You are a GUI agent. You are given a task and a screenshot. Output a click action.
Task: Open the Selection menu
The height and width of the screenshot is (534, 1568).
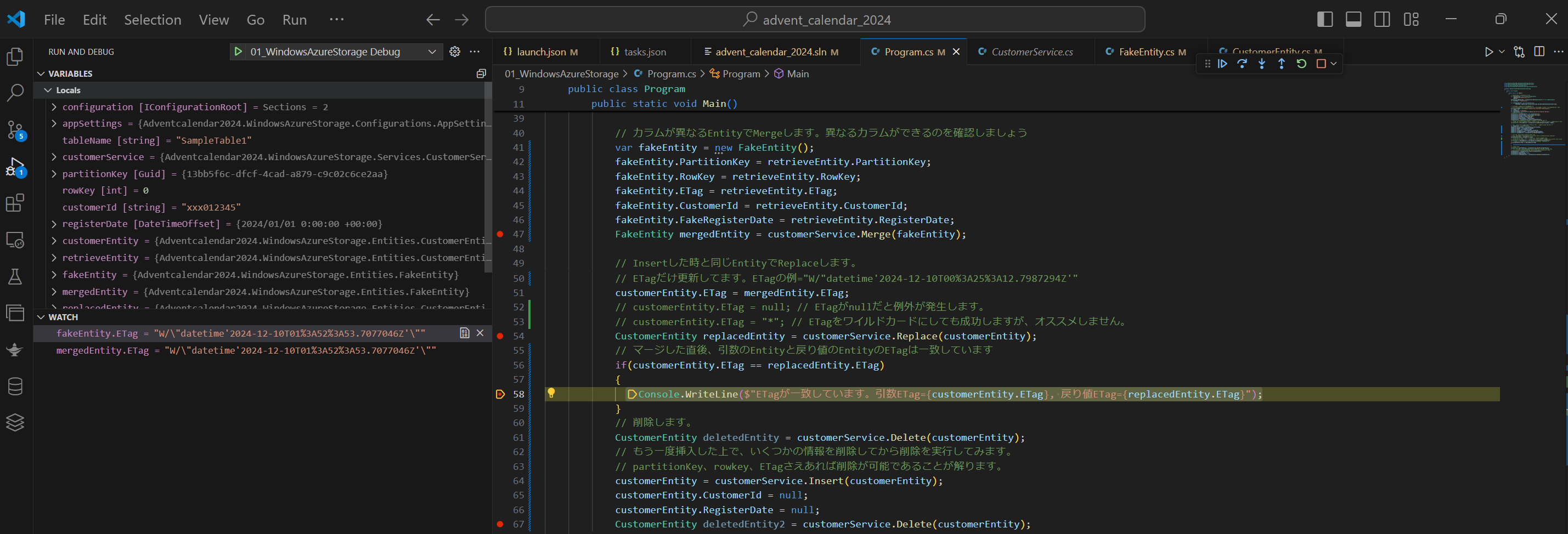[152, 19]
